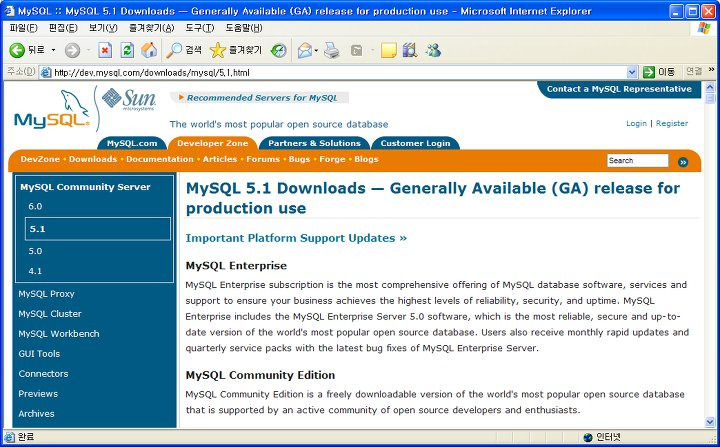The image size is (720, 447).
Task: Click the site Search input field
Action: pos(637,160)
